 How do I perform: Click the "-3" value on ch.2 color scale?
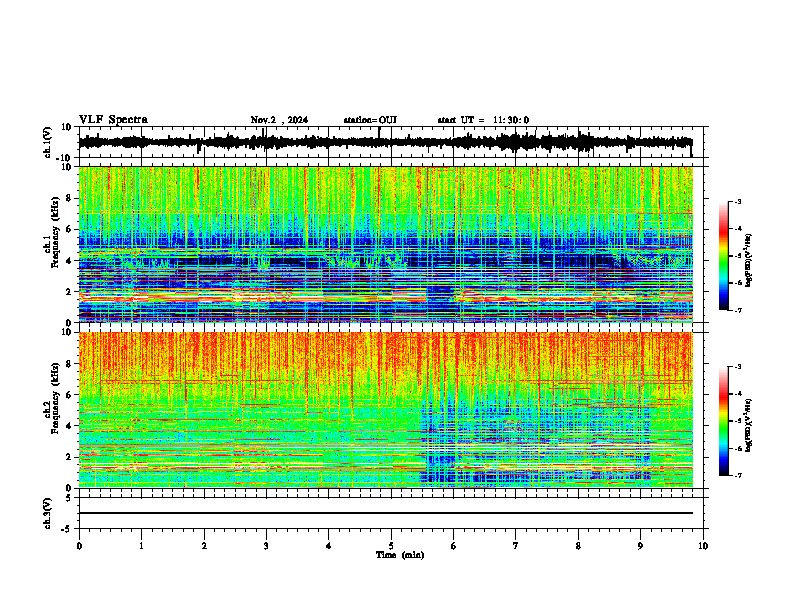click(x=738, y=367)
